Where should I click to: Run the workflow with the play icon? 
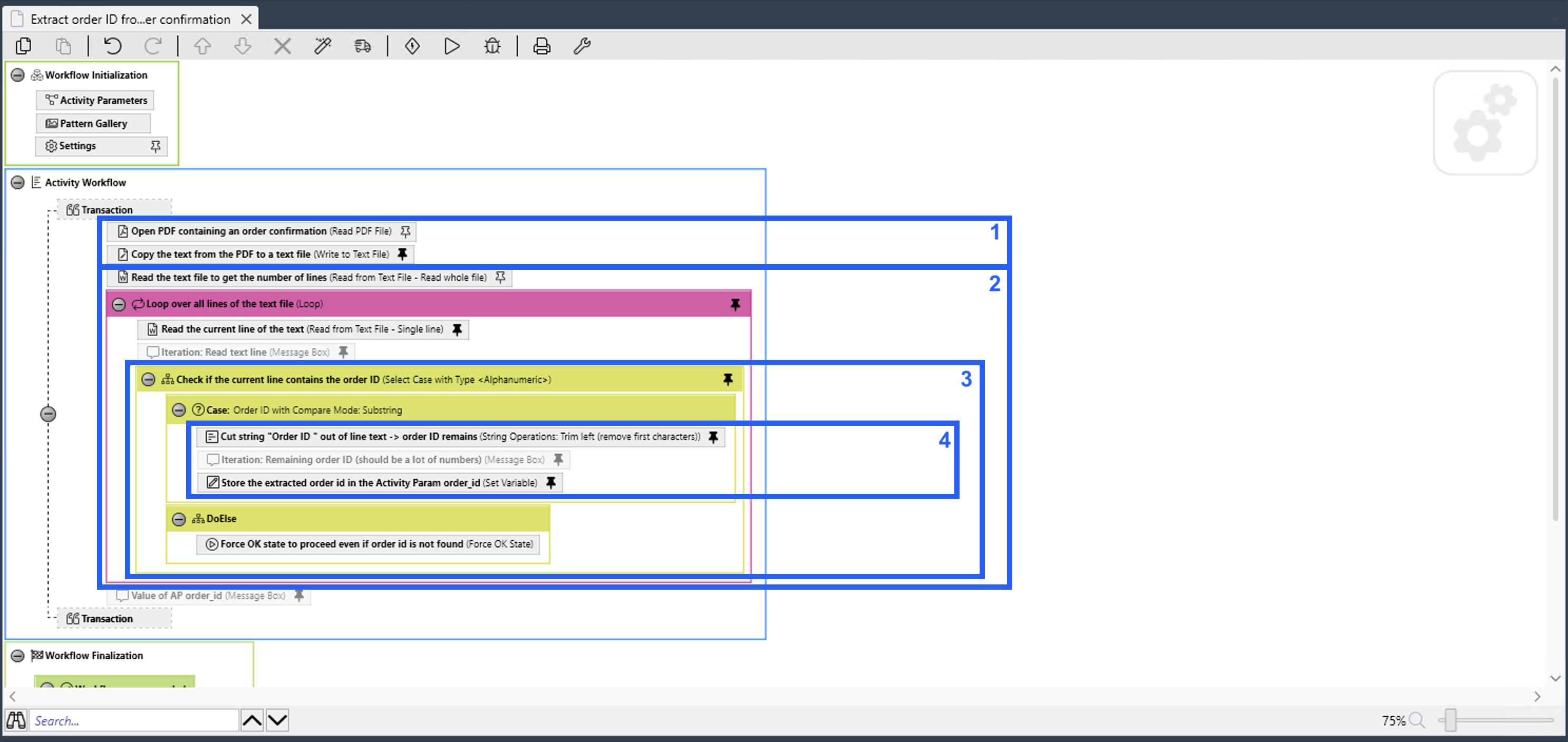[x=452, y=46]
